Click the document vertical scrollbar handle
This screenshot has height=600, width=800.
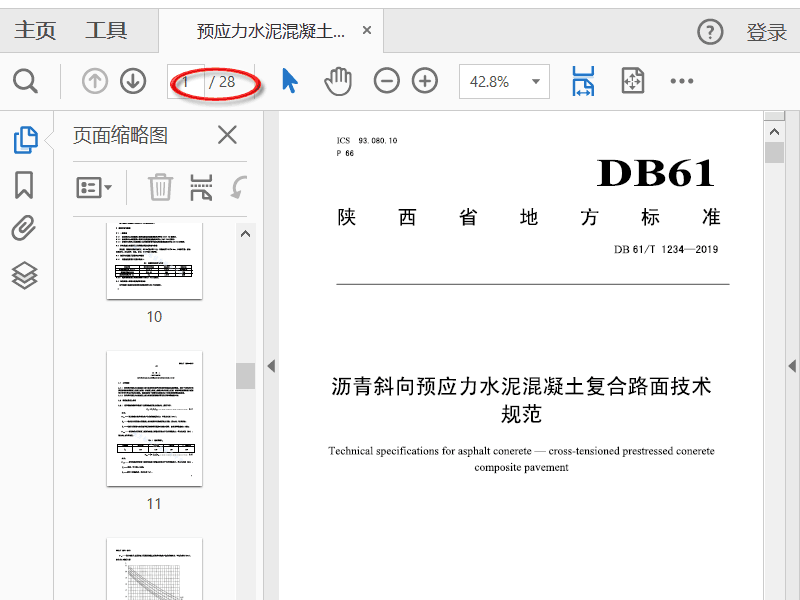774,152
